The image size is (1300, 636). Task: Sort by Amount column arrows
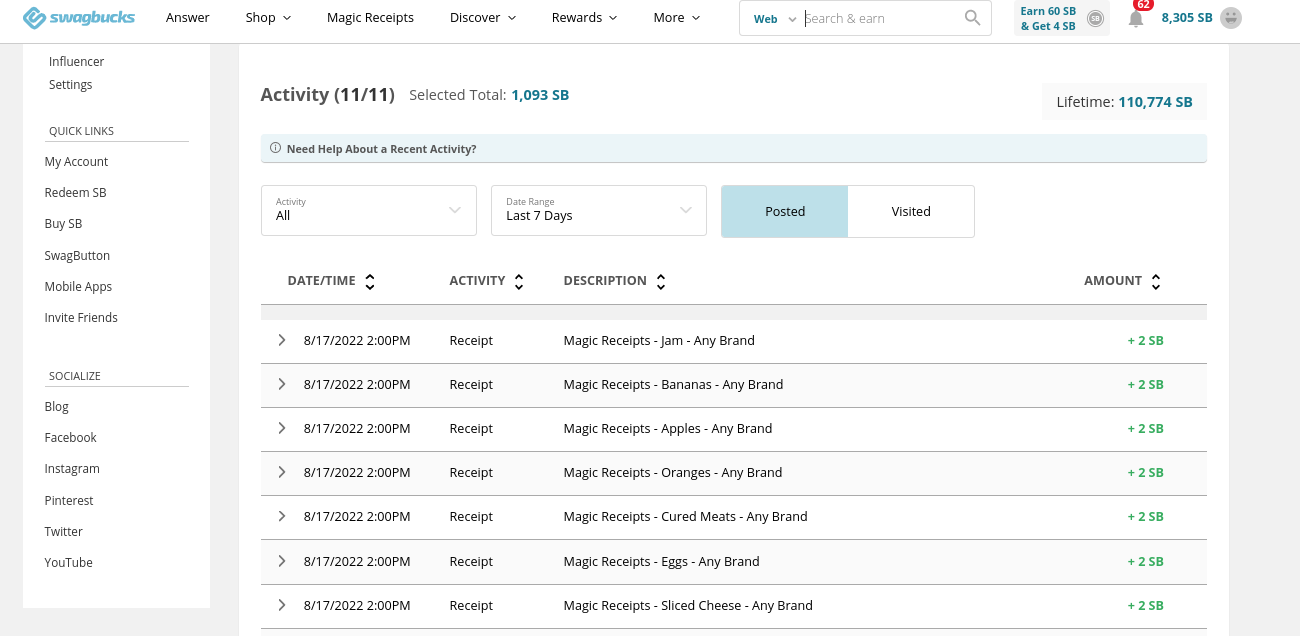1156,282
